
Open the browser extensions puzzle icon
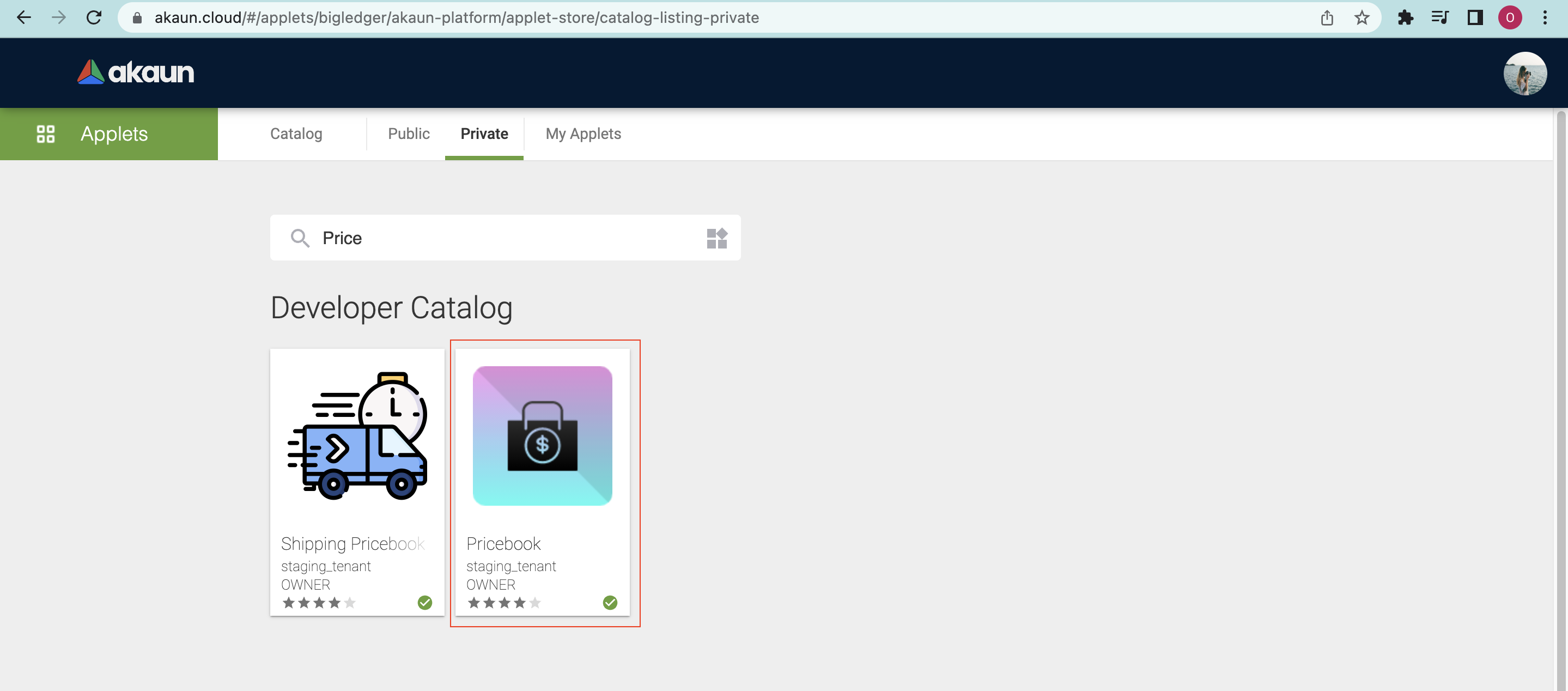1404,17
